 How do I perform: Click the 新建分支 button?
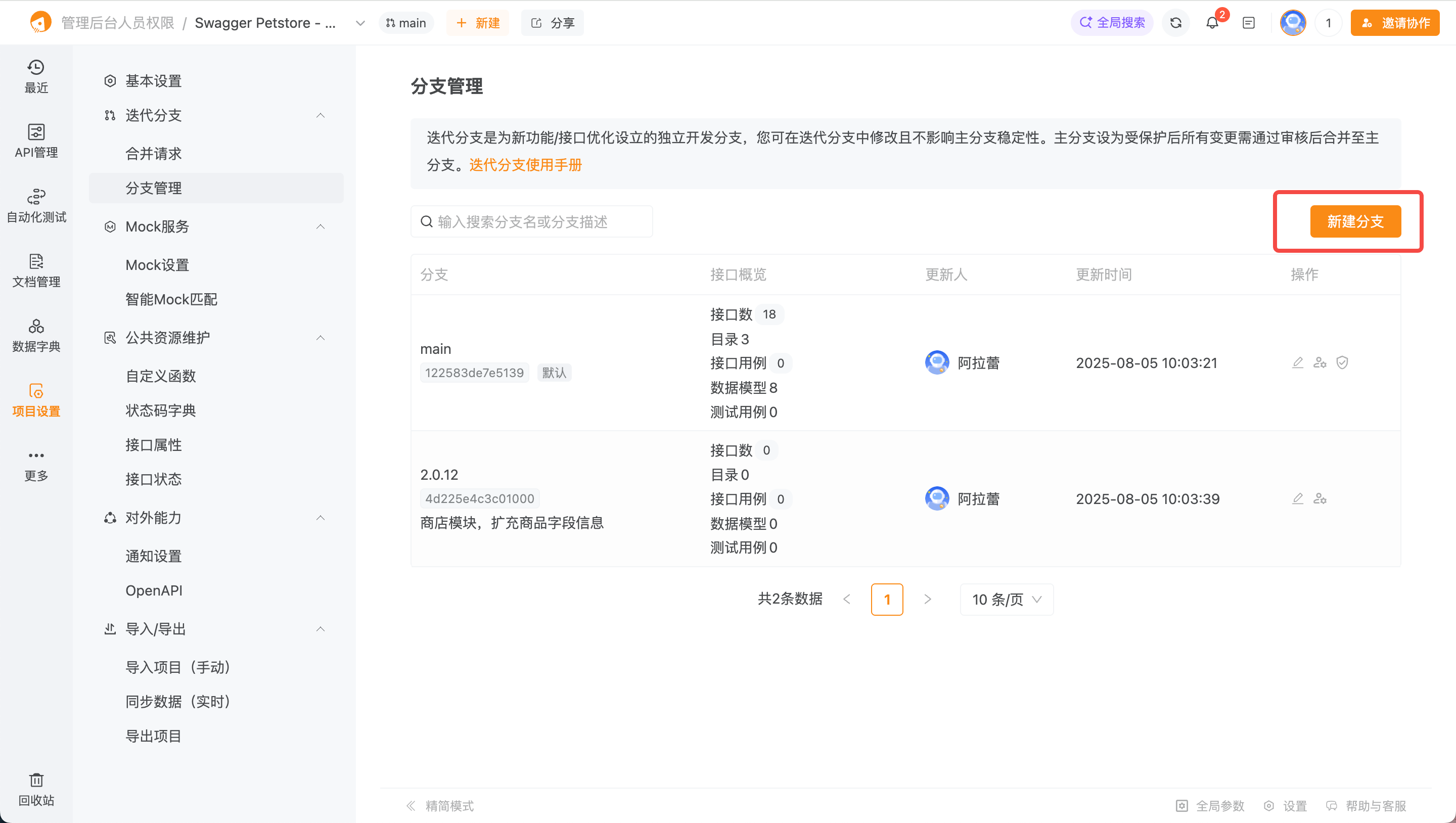pyautogui.click(x=1355, y=221)
